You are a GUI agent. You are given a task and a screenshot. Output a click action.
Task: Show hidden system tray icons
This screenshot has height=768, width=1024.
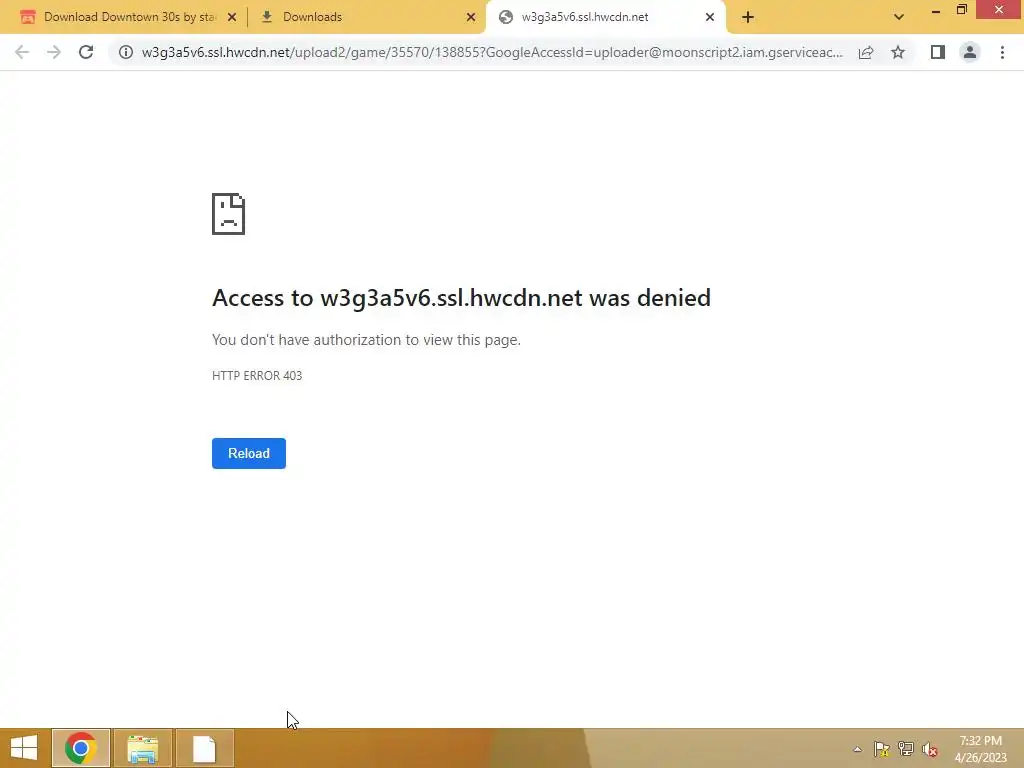pos(857,749)
